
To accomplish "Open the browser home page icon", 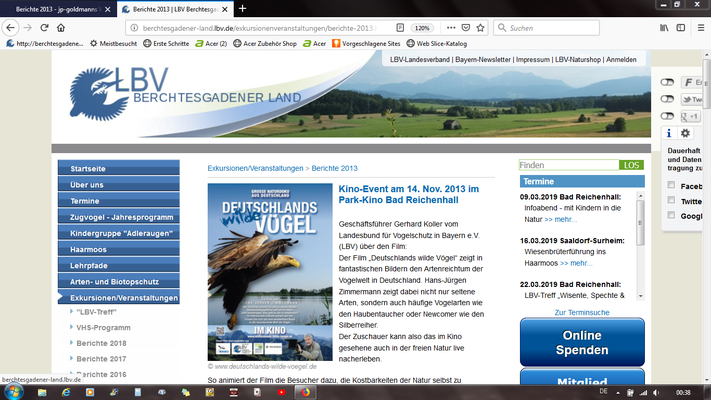I will (x=61, y=28).
